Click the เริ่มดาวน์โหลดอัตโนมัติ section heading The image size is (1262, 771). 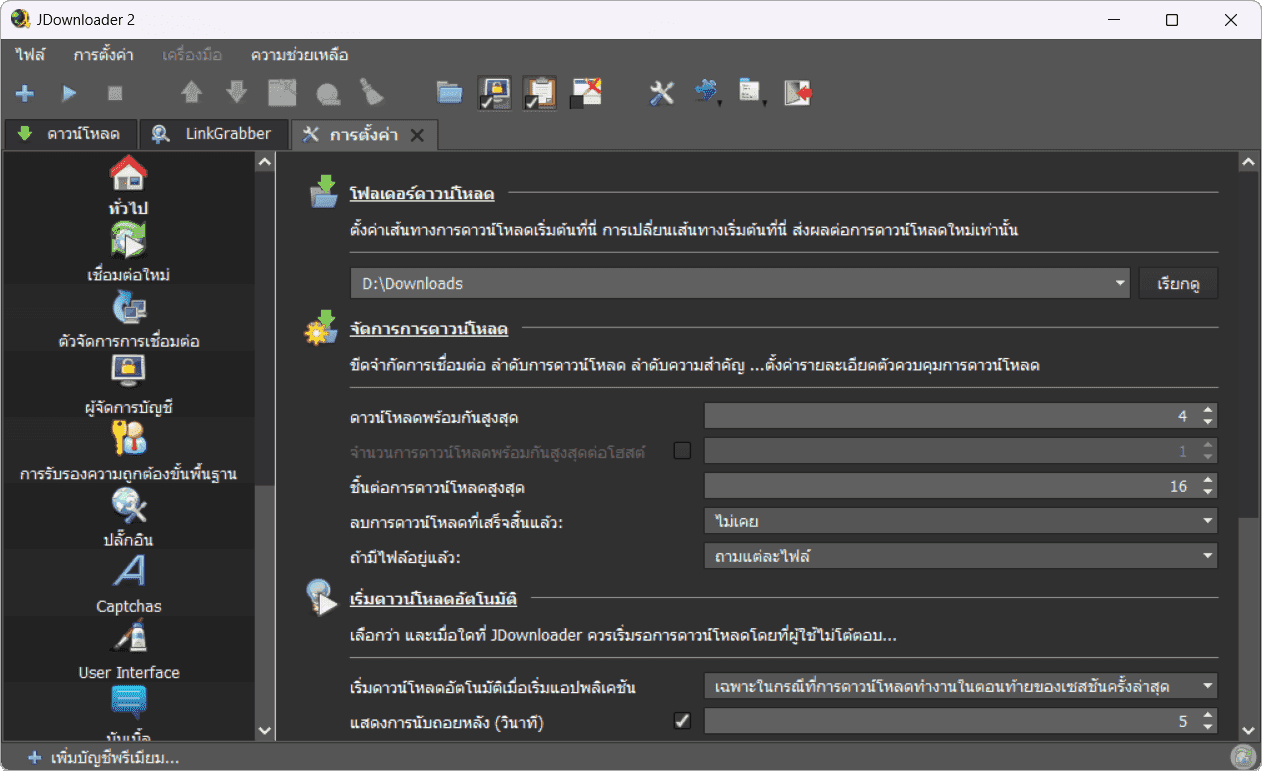[x=433, y=598]
